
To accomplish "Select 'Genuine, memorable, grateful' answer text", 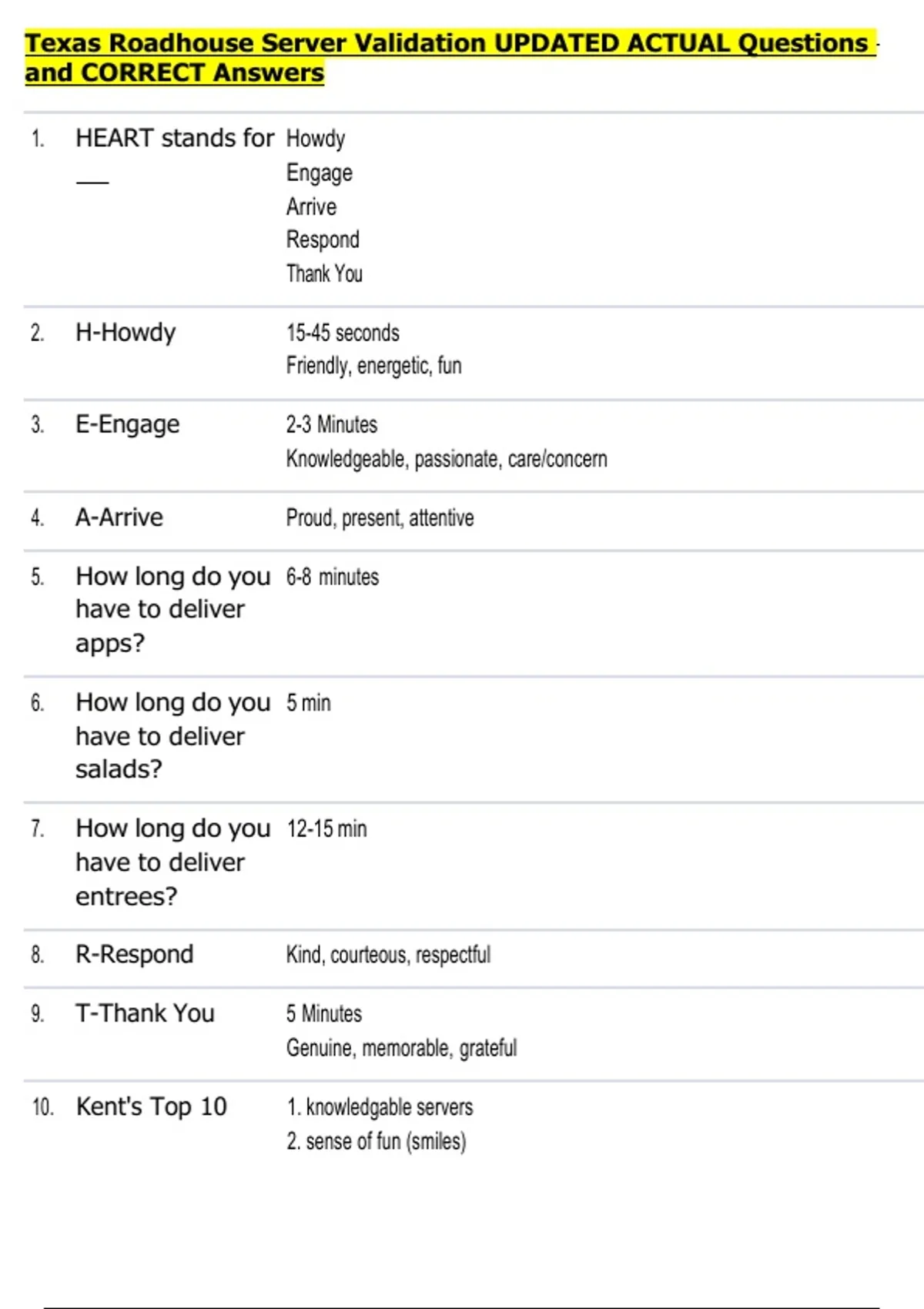I will [401, 1048].
